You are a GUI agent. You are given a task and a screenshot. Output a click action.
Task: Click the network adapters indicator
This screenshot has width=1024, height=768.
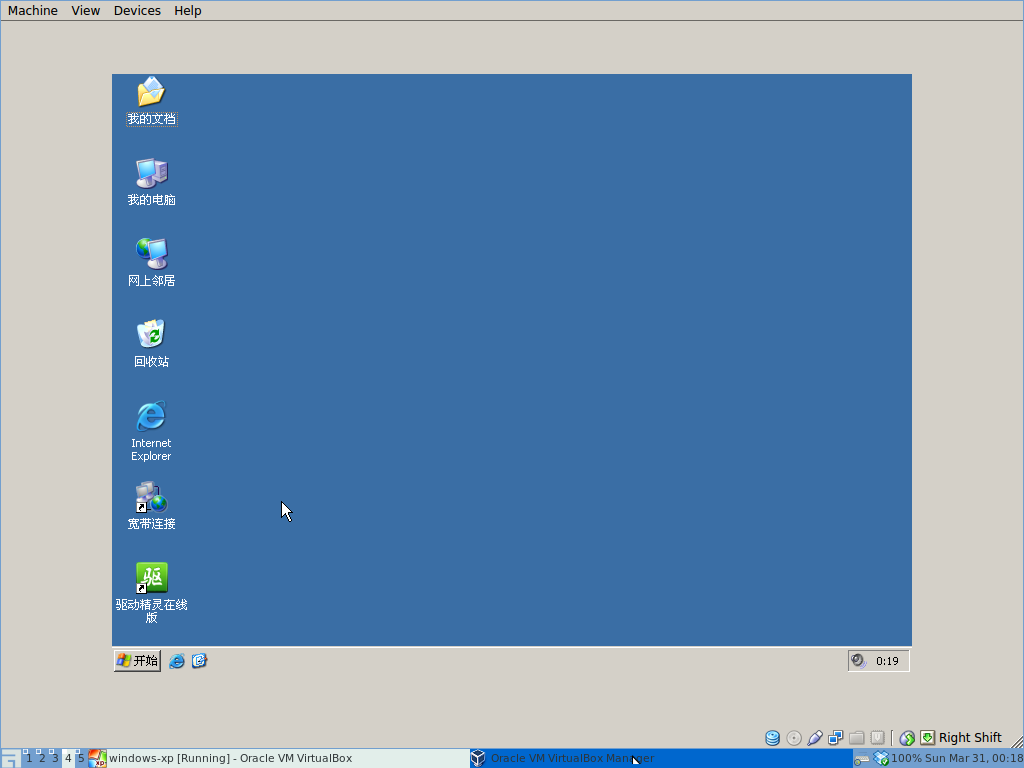click(x=835, y=738)
